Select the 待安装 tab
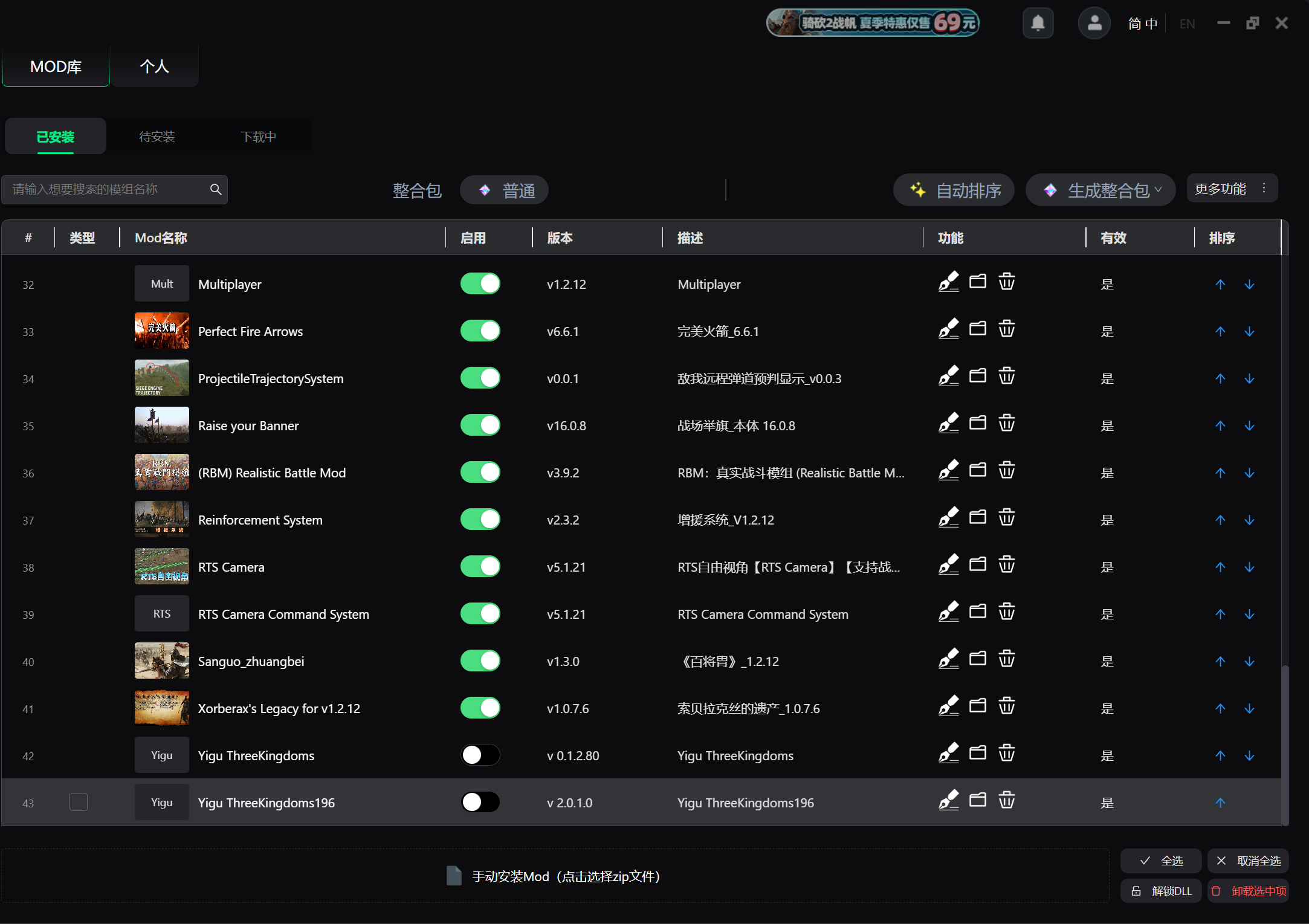This screenshot has height=924, width=1309. point(157,137)
